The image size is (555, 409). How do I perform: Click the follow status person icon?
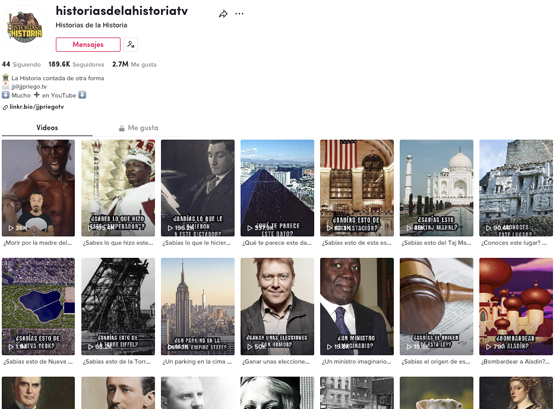coord(131,45)
